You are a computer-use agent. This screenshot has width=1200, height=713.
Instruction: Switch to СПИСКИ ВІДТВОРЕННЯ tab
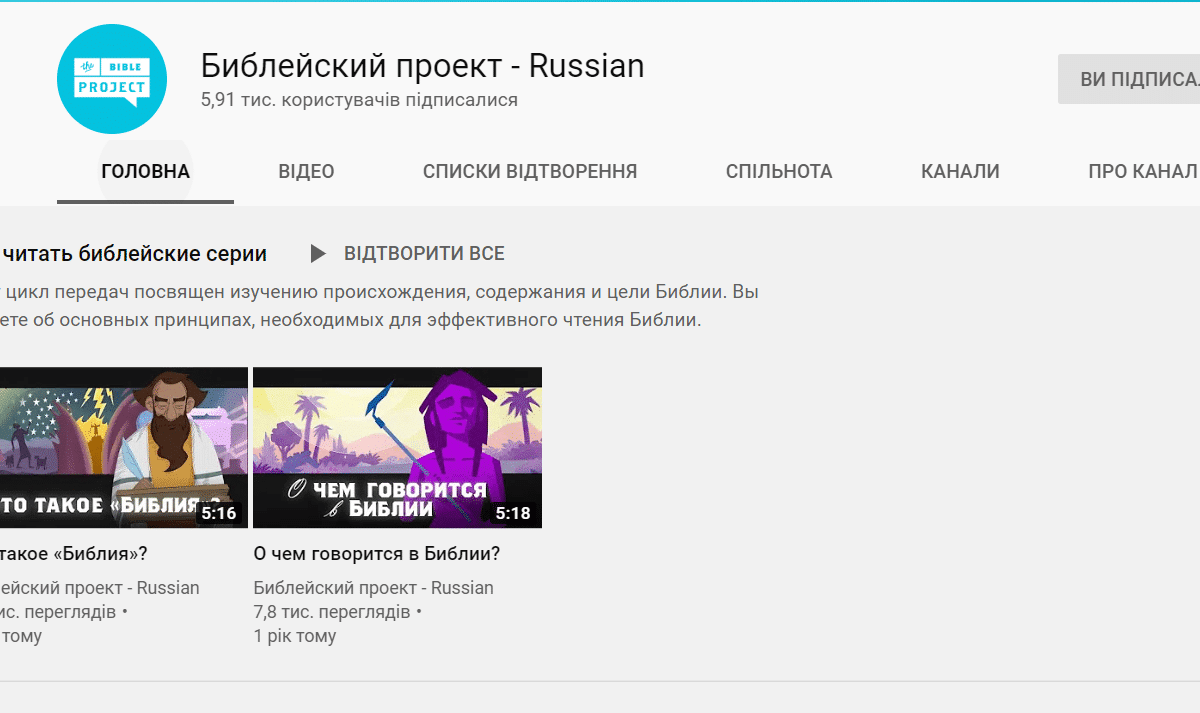click(x=530, y=171)
